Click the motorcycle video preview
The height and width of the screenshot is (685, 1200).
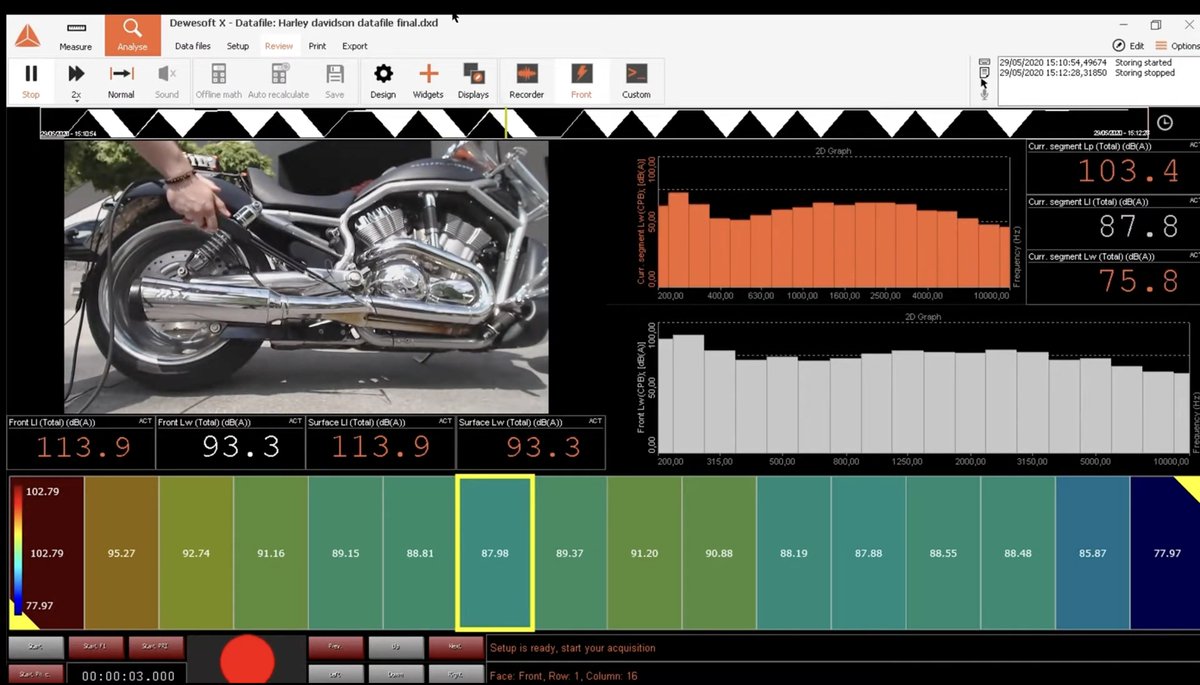[306, 277]
